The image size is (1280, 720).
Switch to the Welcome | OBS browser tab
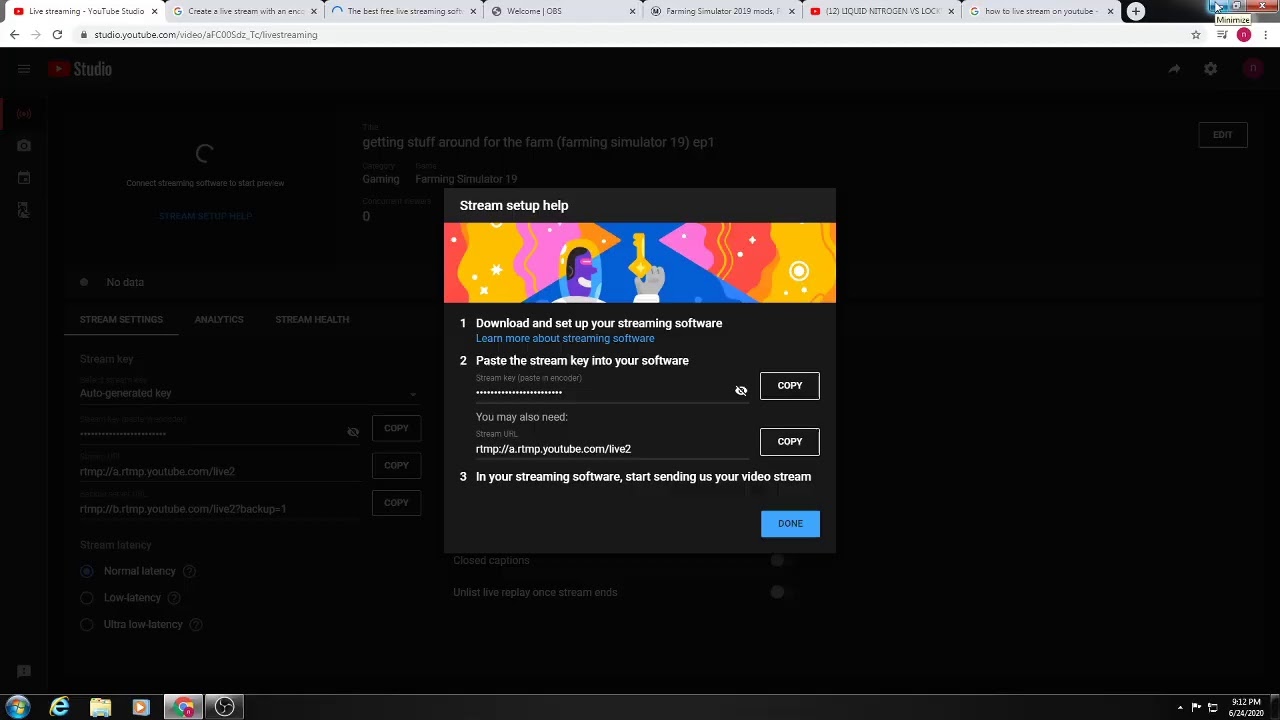click(565, 12)
